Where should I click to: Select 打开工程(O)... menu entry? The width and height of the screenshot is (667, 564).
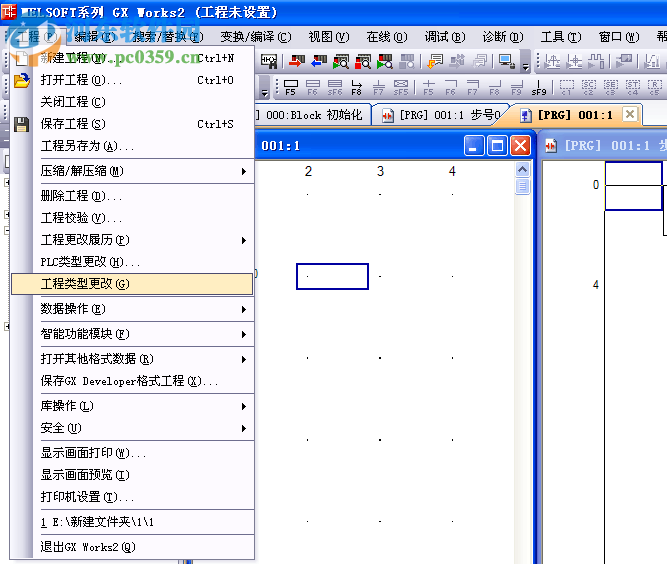tap(133, 80)
